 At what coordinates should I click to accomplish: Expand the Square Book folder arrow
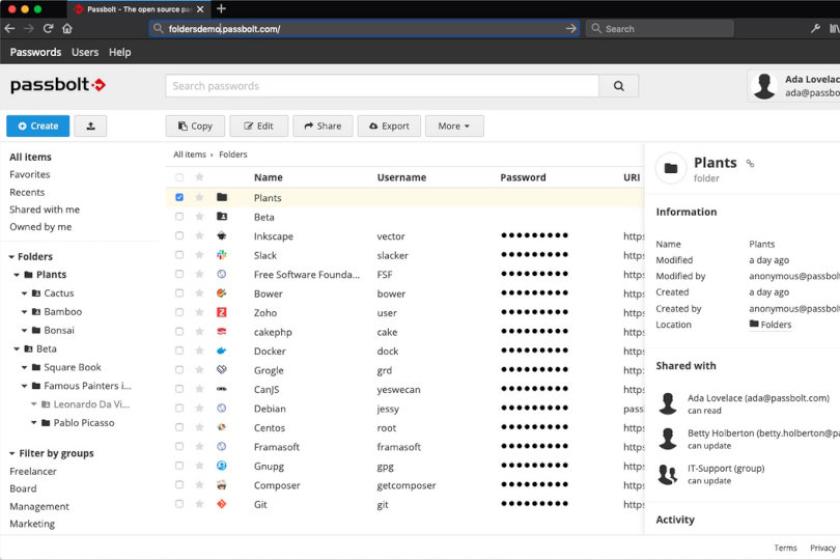[24, 368]
